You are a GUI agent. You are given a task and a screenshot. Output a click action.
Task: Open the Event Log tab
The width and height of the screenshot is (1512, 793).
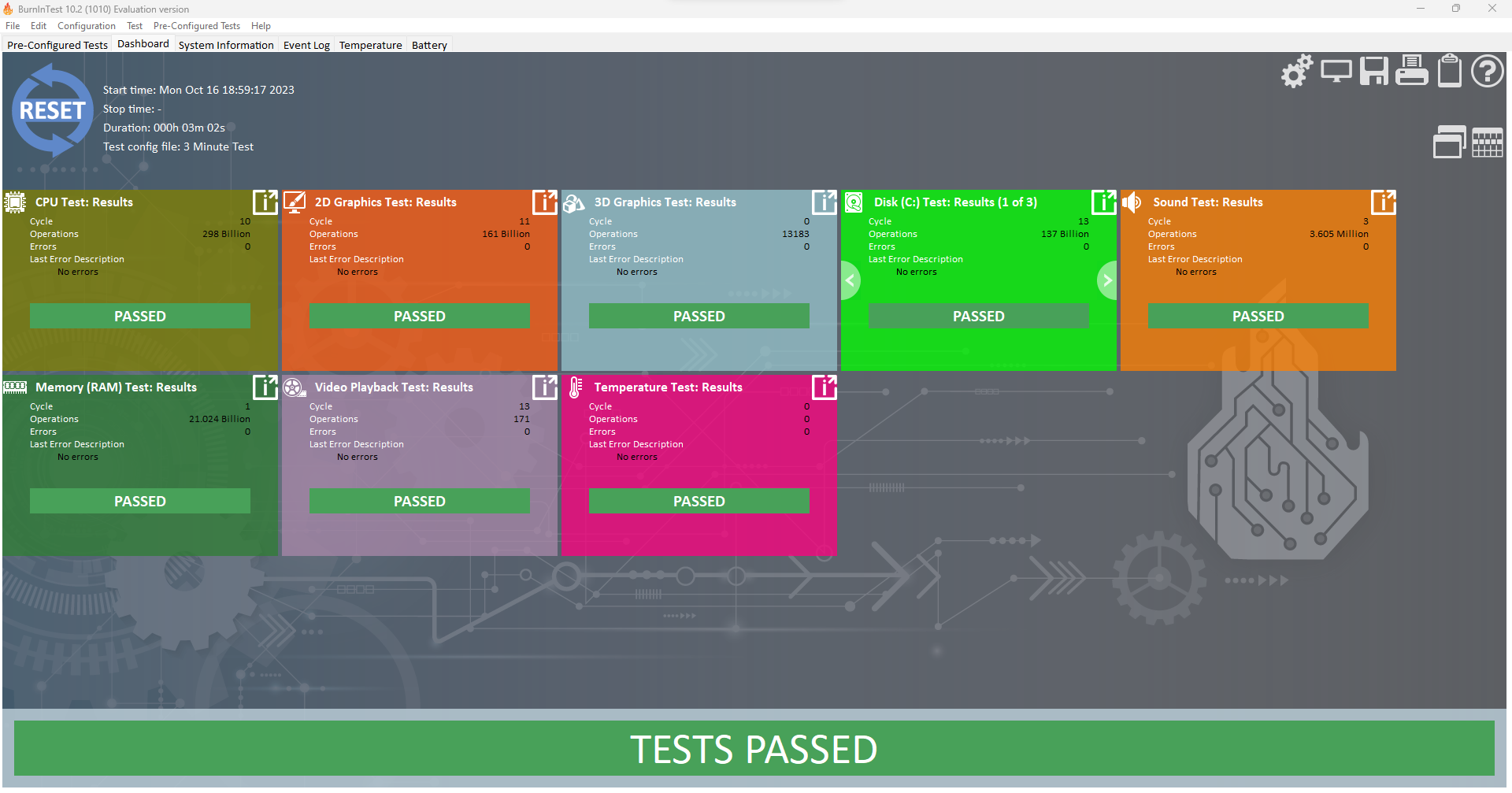coord(306,45)
